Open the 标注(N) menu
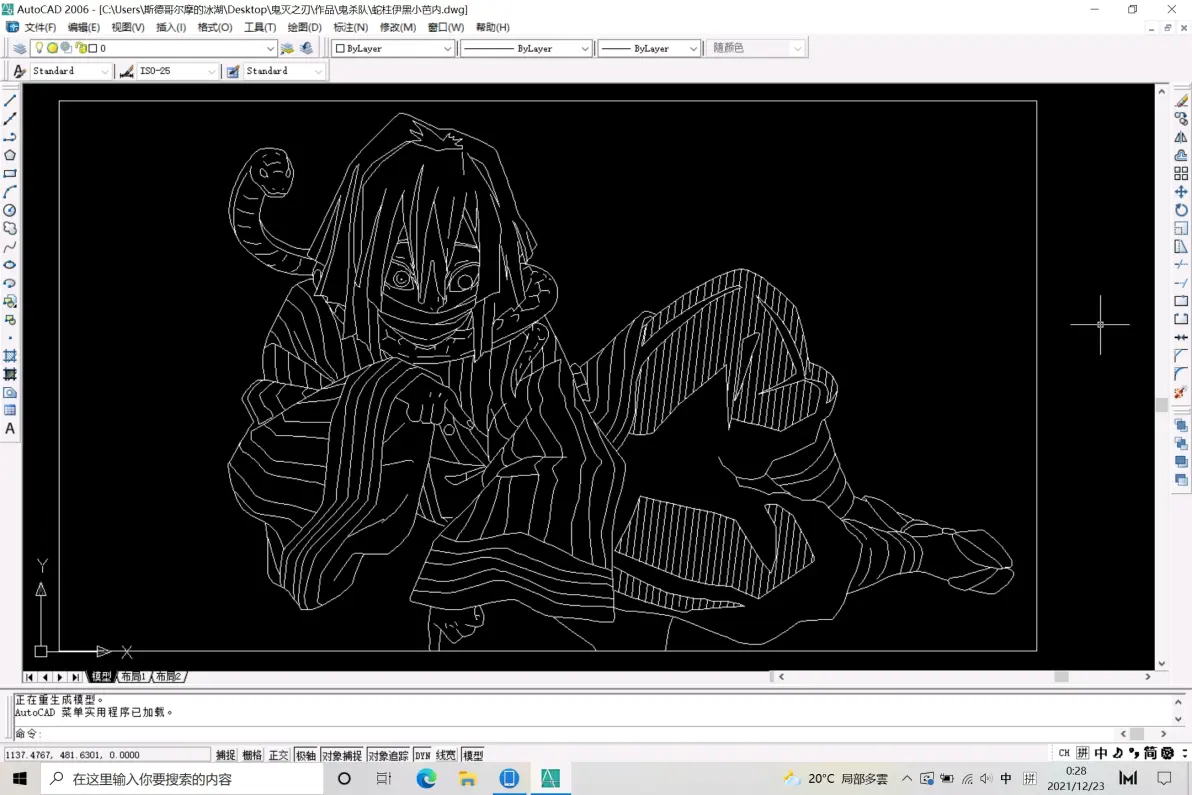The image size is (1192, 795). (350, 27)
